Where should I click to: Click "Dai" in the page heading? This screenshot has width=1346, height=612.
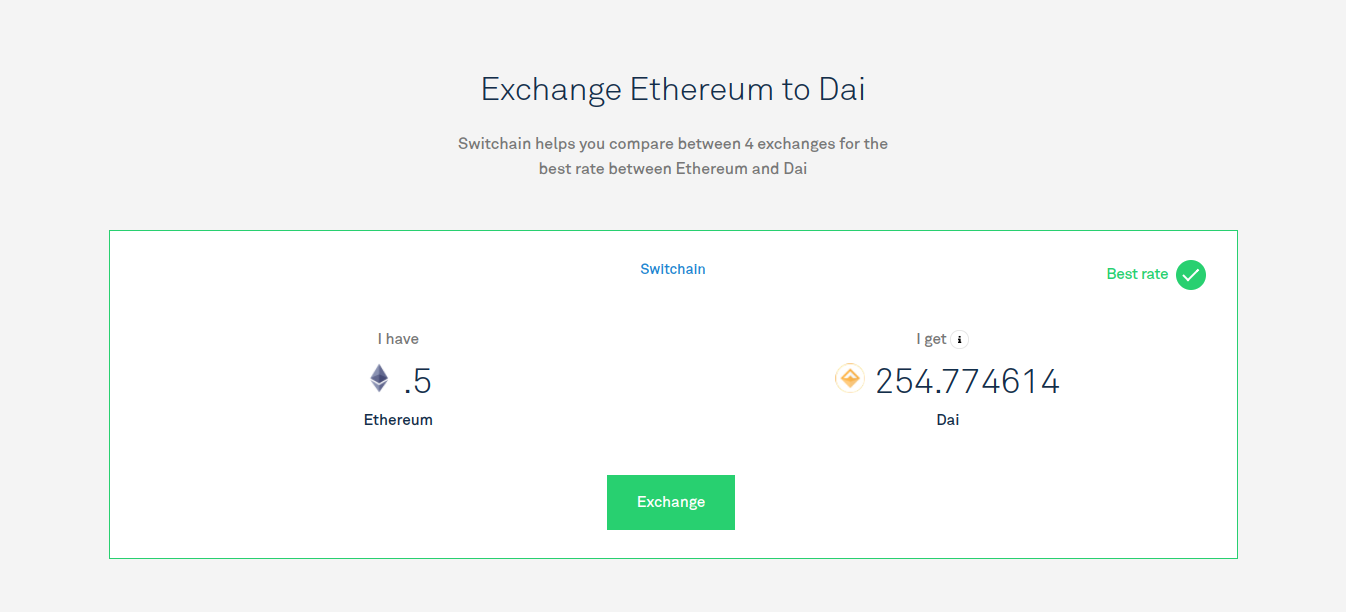coord(841,90)
